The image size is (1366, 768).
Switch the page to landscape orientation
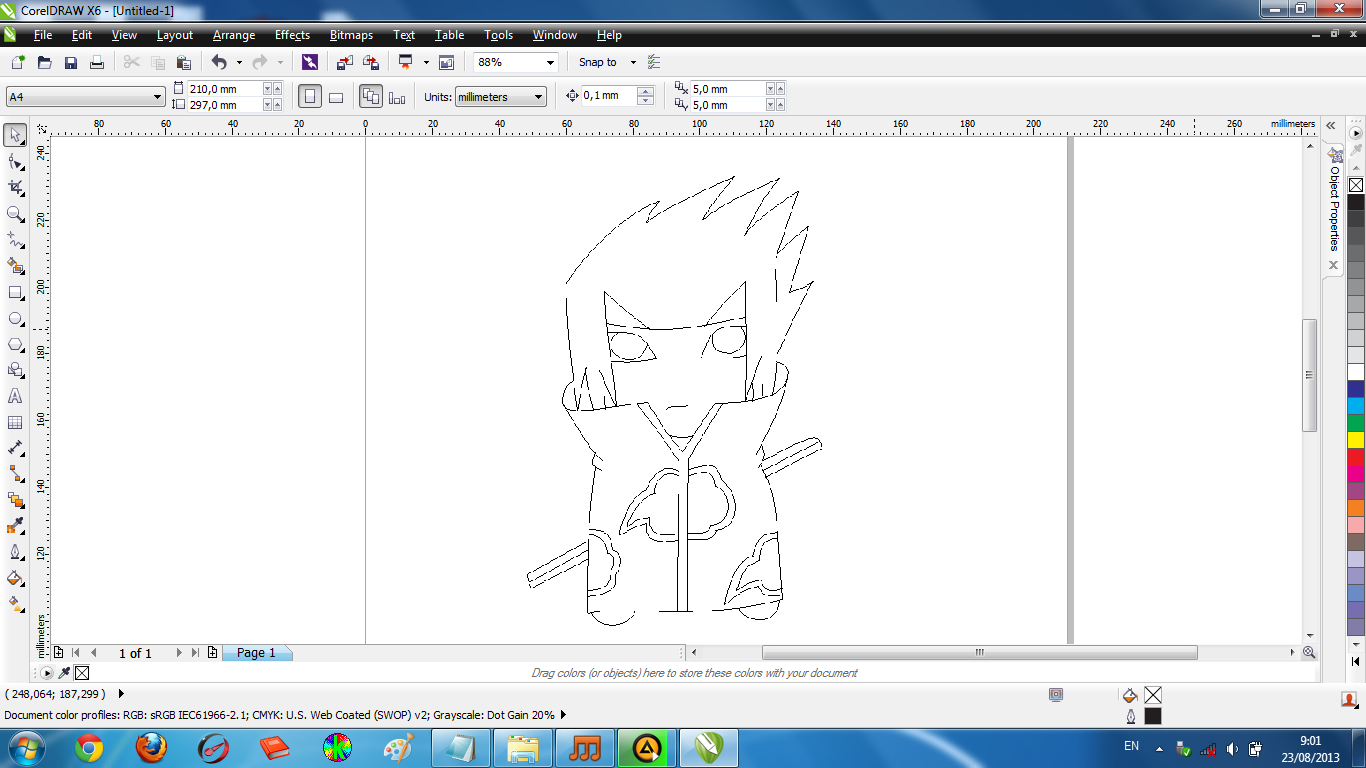click(336, 97)
